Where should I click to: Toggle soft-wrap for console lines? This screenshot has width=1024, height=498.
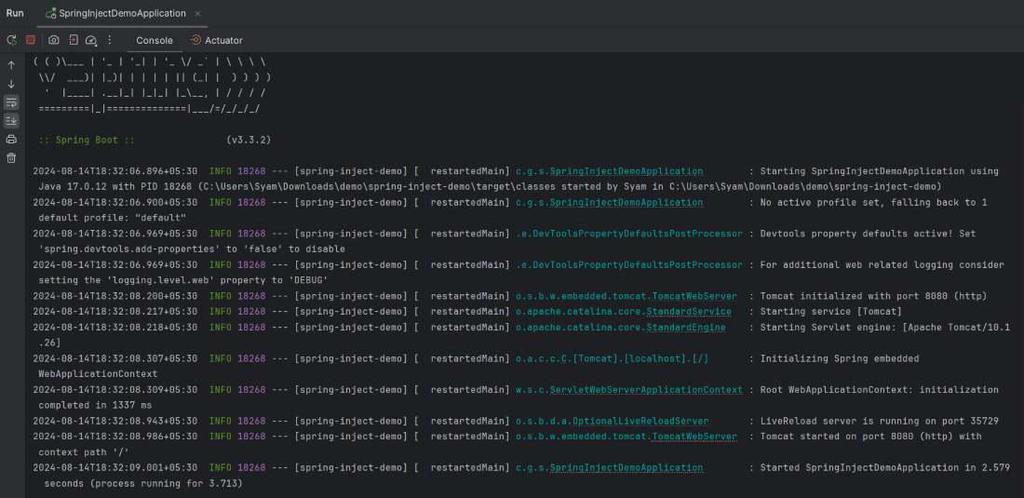click(12, 102)
